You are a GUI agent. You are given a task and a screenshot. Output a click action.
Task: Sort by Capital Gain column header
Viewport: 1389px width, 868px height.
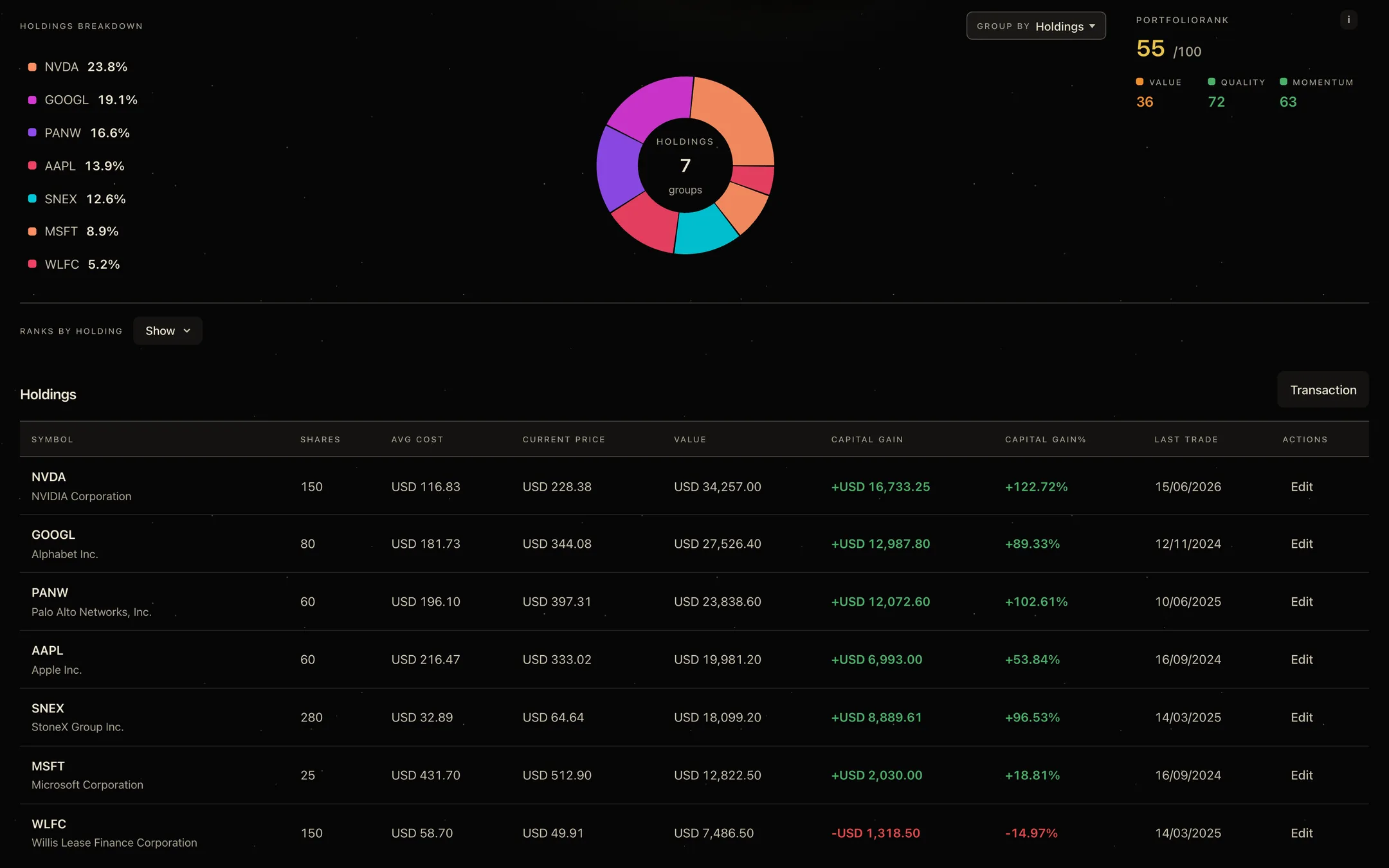[867, 439]
